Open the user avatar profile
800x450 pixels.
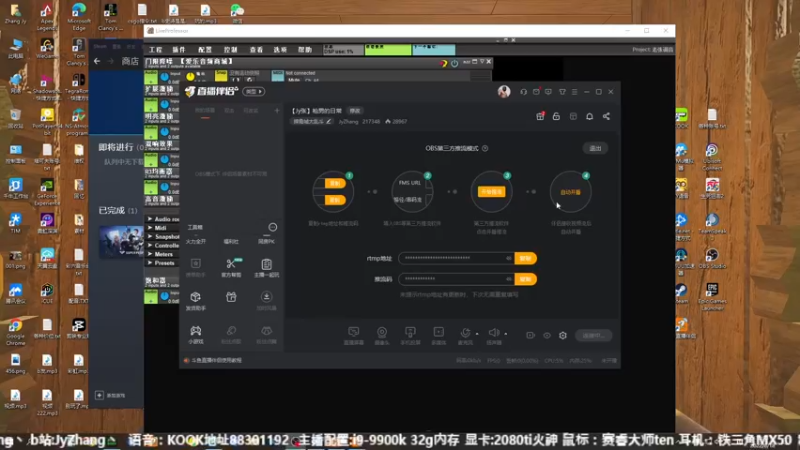point(504,91)
